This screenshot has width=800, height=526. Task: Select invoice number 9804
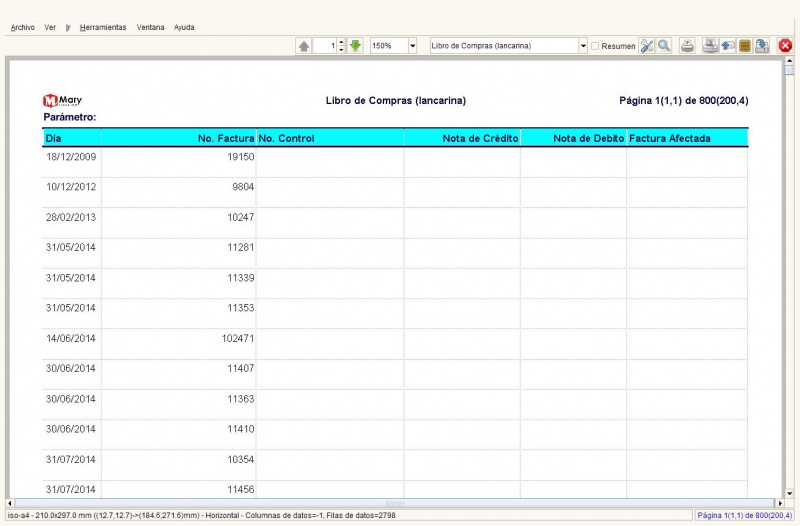(243, 187)
